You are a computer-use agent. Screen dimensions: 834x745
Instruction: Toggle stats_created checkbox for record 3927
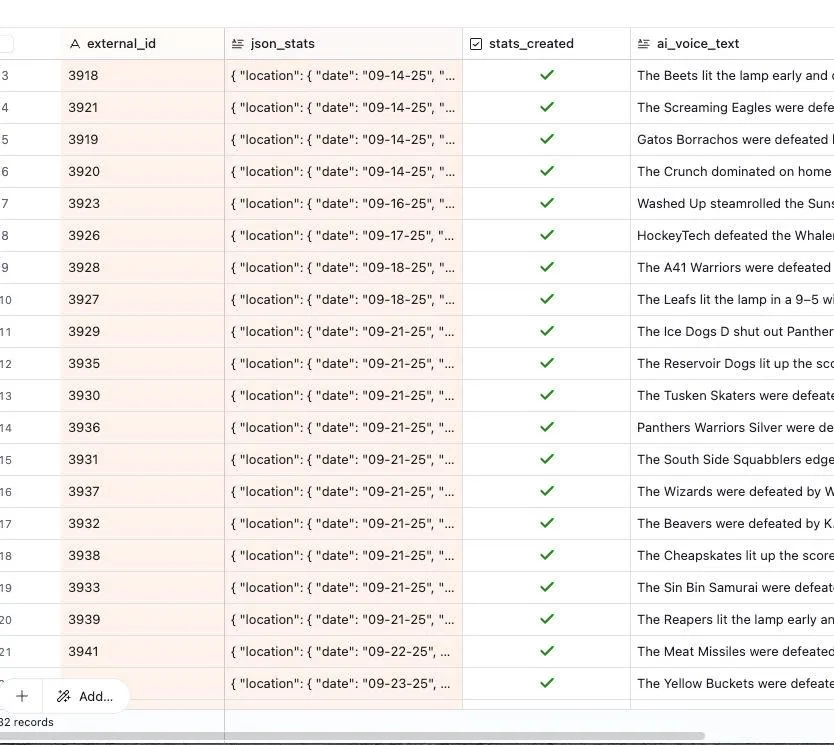pos(547,299)
